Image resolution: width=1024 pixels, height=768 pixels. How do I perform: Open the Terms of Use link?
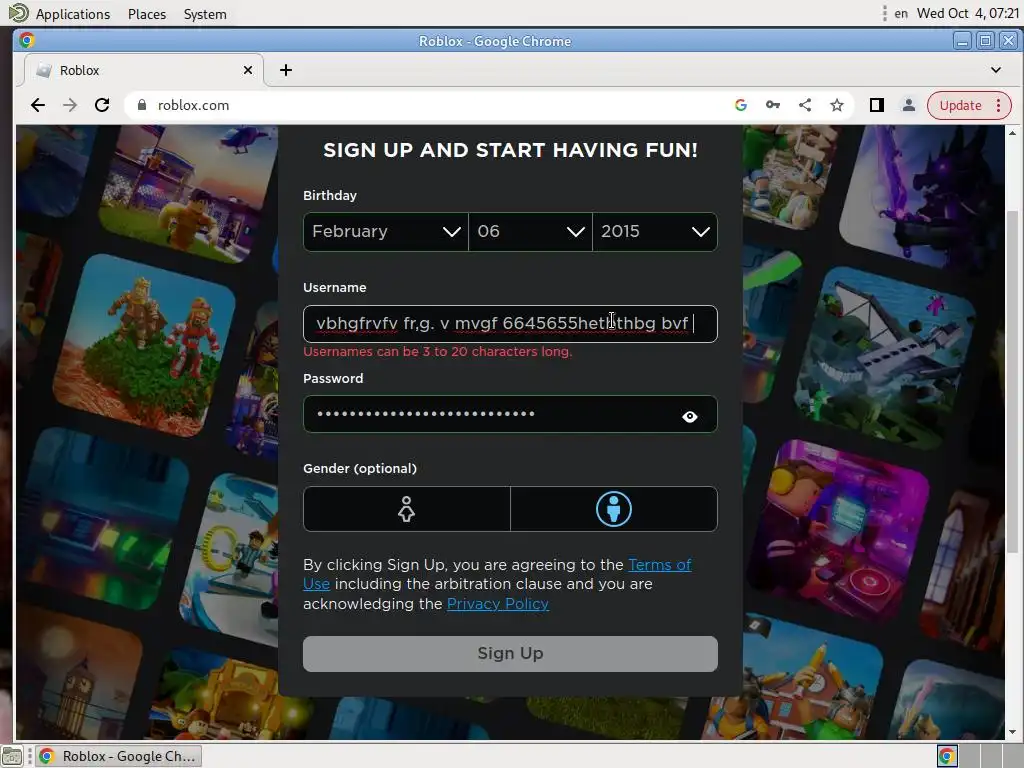(x=660, y=565)
